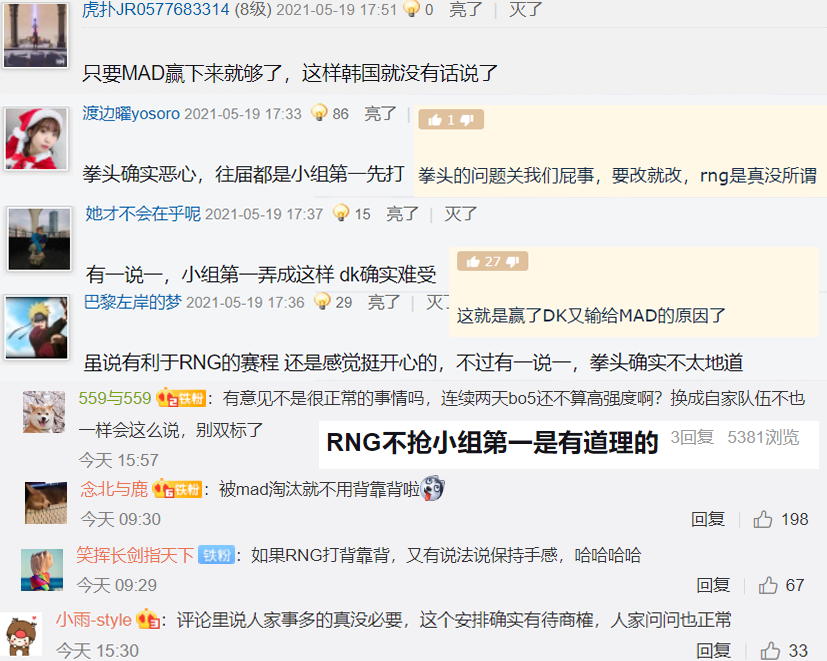Viewport: 827px width, 661px height.
Task: Open 巴黎左岸的梦 username link
Action: point(132,302)
